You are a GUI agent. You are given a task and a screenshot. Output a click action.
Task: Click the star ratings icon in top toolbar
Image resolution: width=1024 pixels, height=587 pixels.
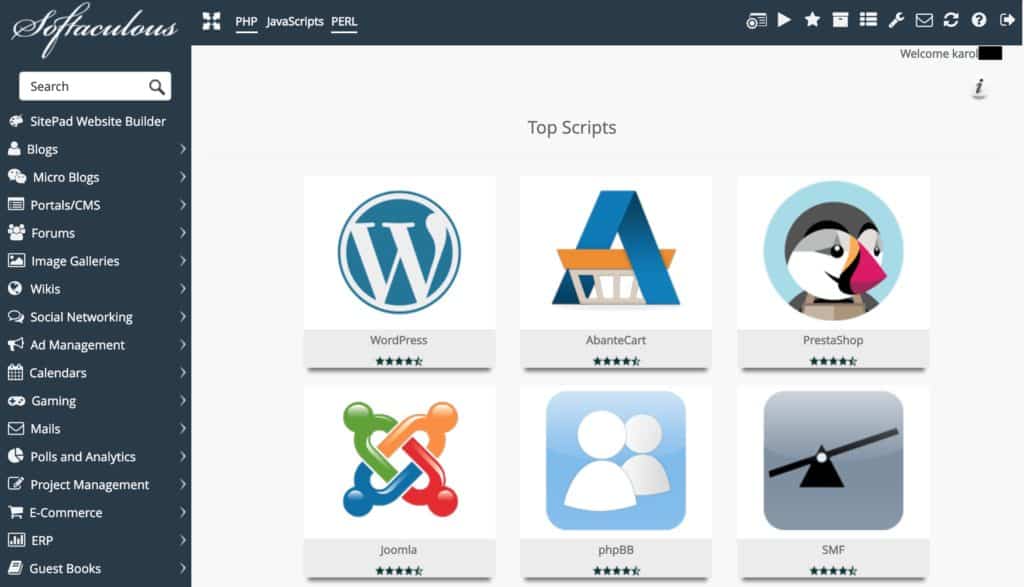pyautogui.click(x=812, y=20)
